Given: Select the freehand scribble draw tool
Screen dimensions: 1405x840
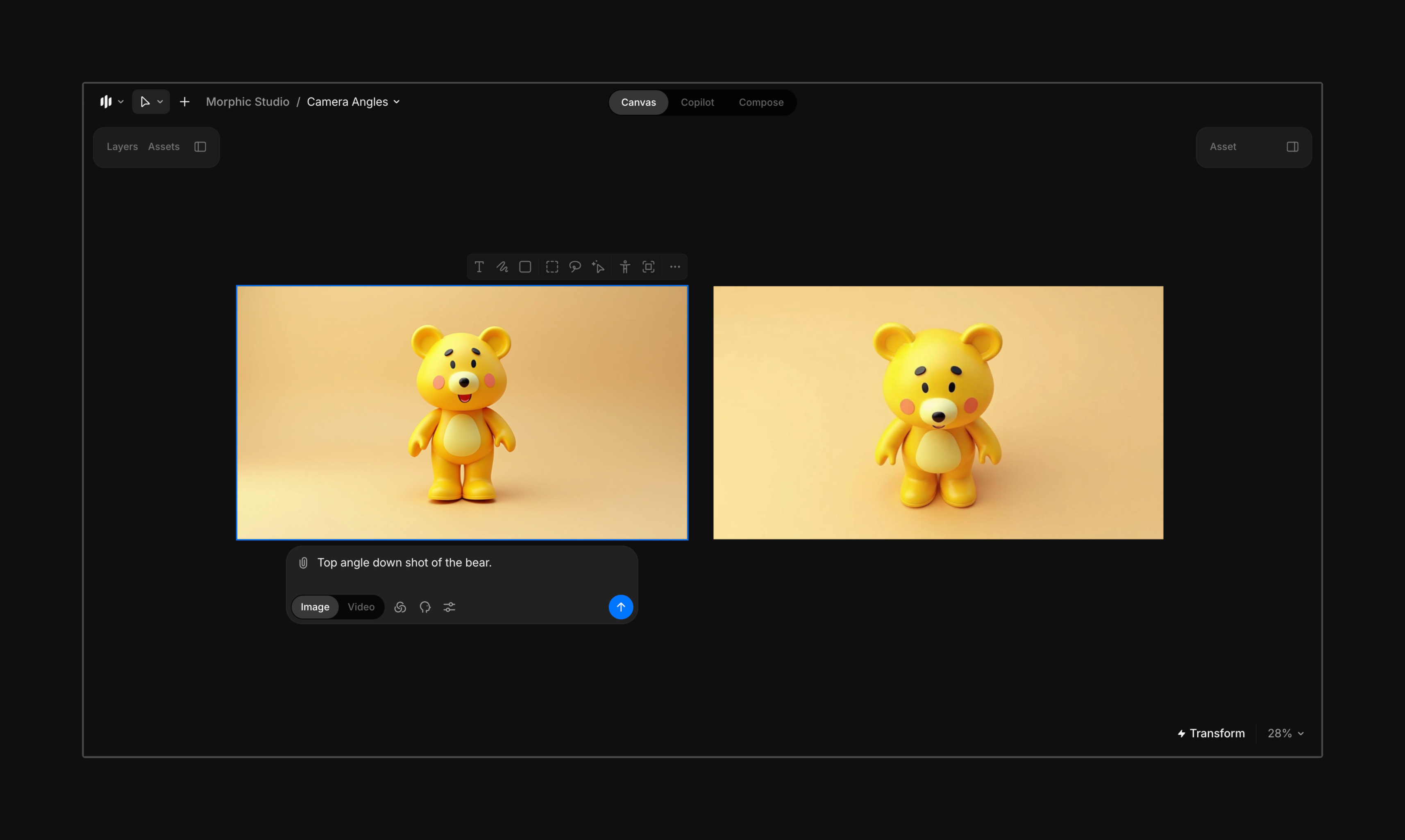Looking at the screenshot, I should 502,267.
